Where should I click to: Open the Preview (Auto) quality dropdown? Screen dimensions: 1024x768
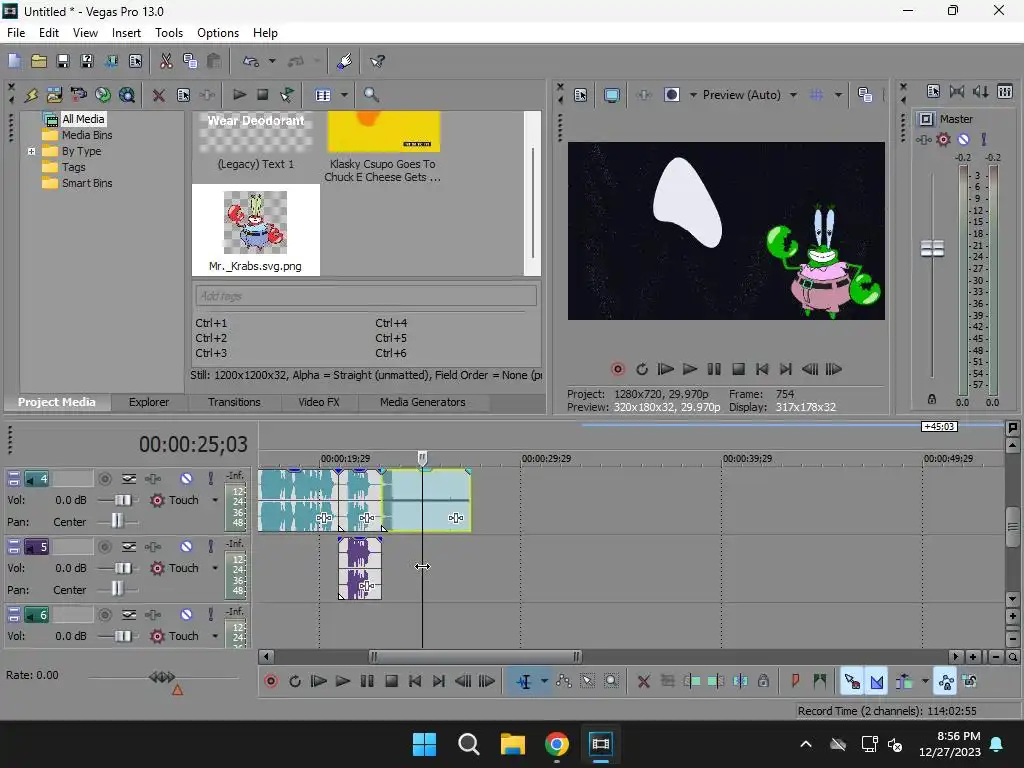(x=793, y=95)
